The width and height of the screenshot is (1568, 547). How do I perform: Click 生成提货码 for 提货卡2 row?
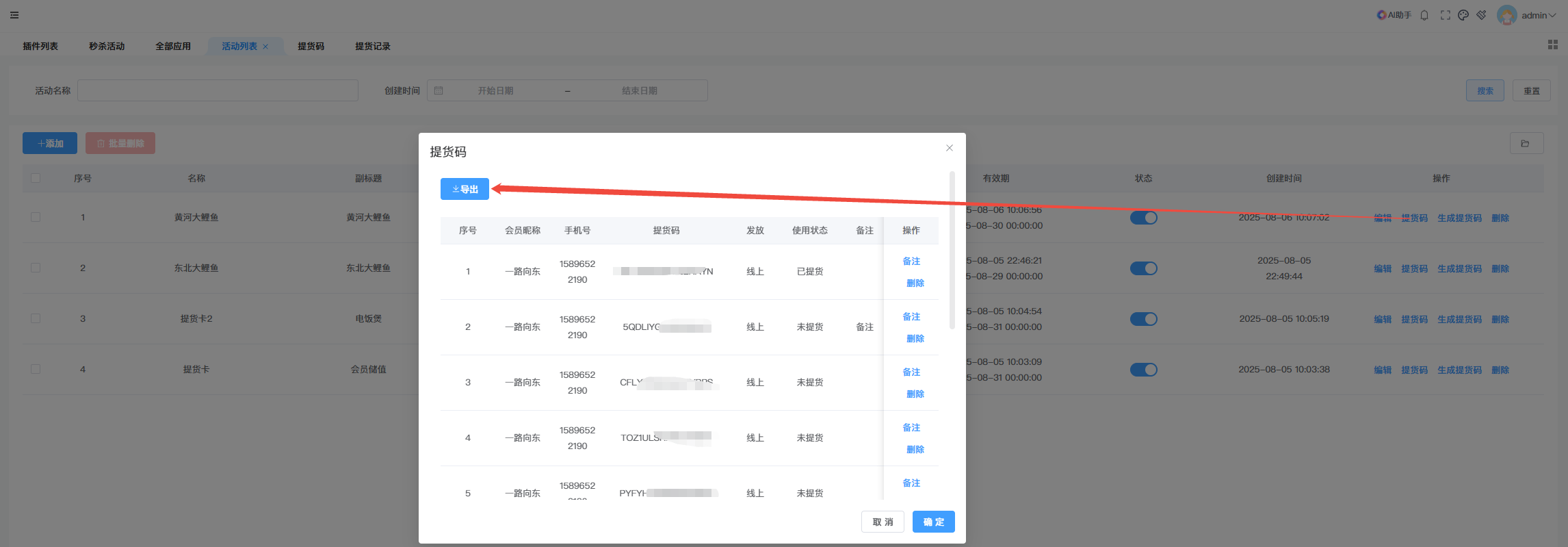[x=1459, y=319]
